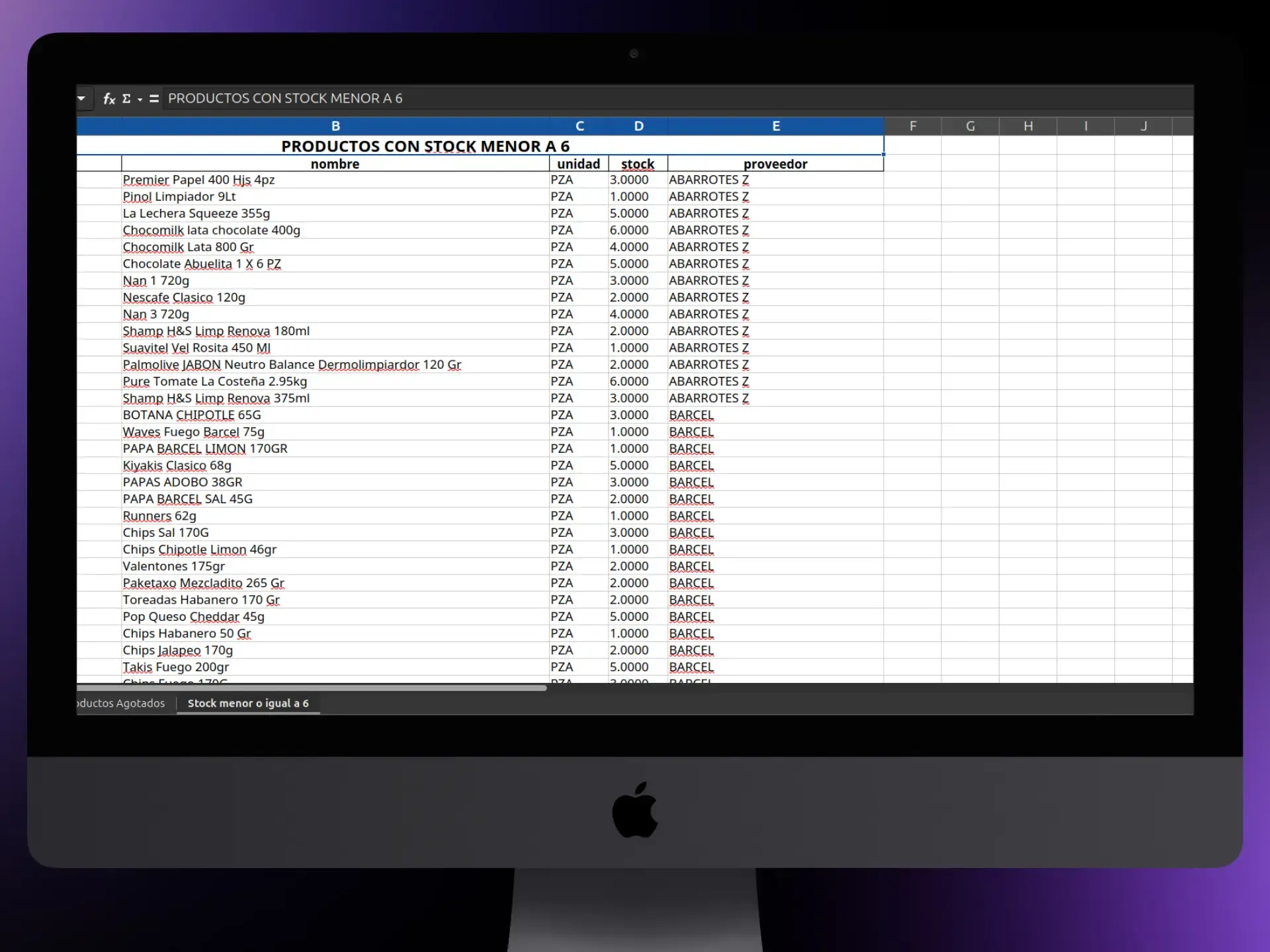Click the stock value for Pinol Limpiador 9Lt
The image size is (1270, 952).
coord(638,197)
